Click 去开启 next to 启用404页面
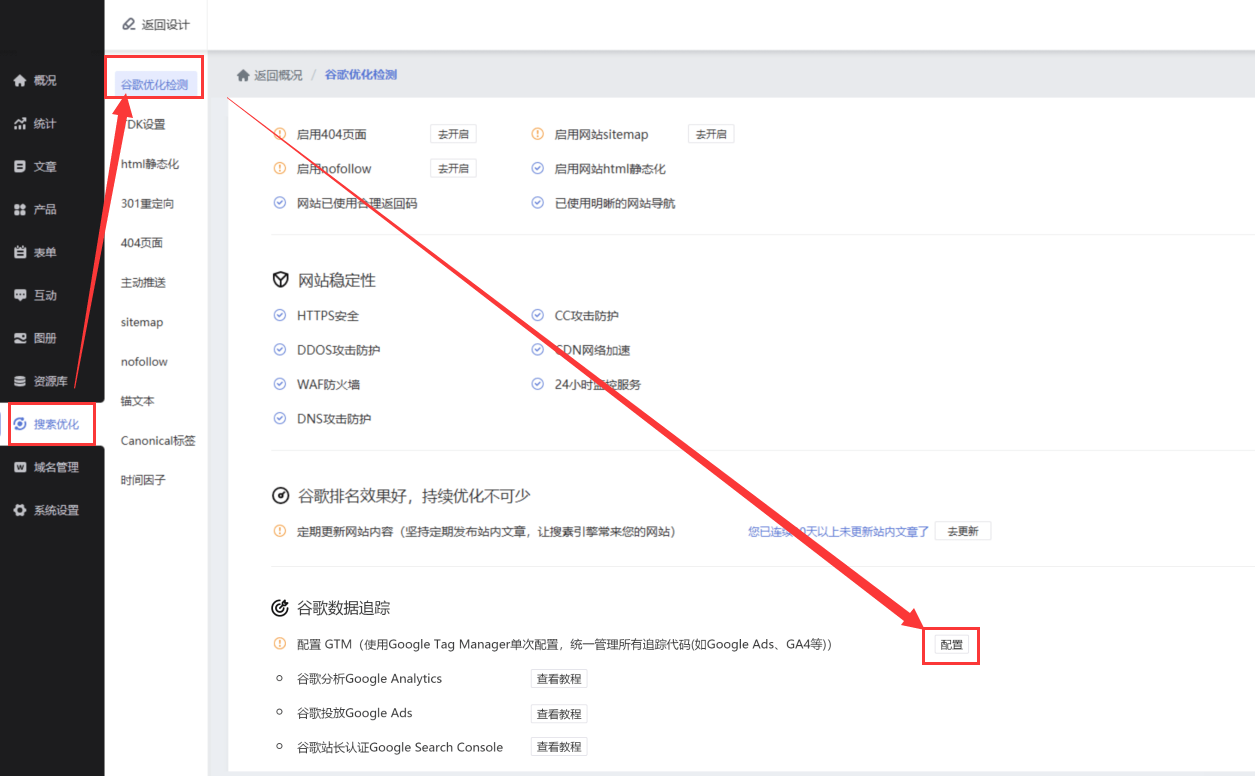The height and width of the screenshot is (776, 1255). [453, 134]
